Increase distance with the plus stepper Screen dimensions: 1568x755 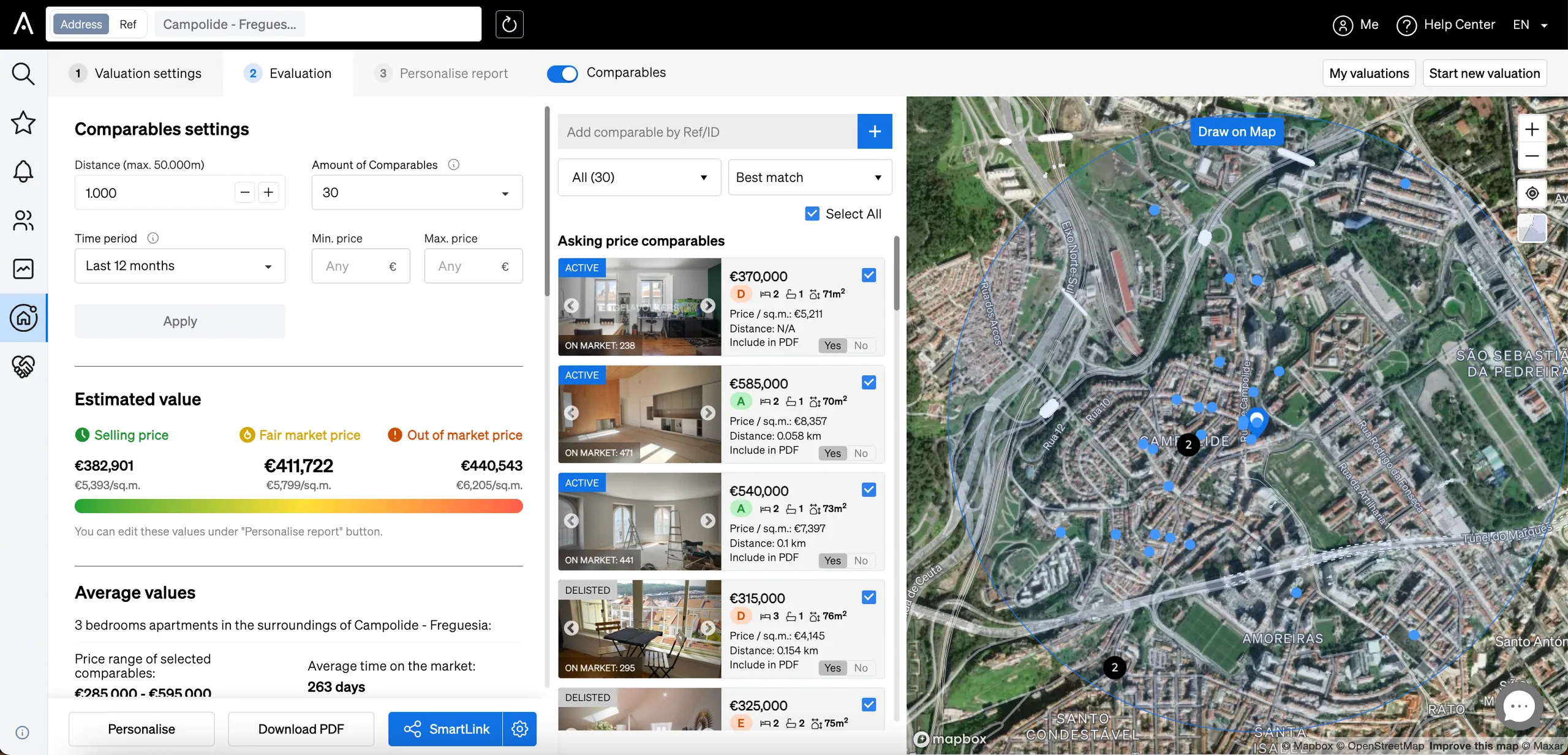268,192
